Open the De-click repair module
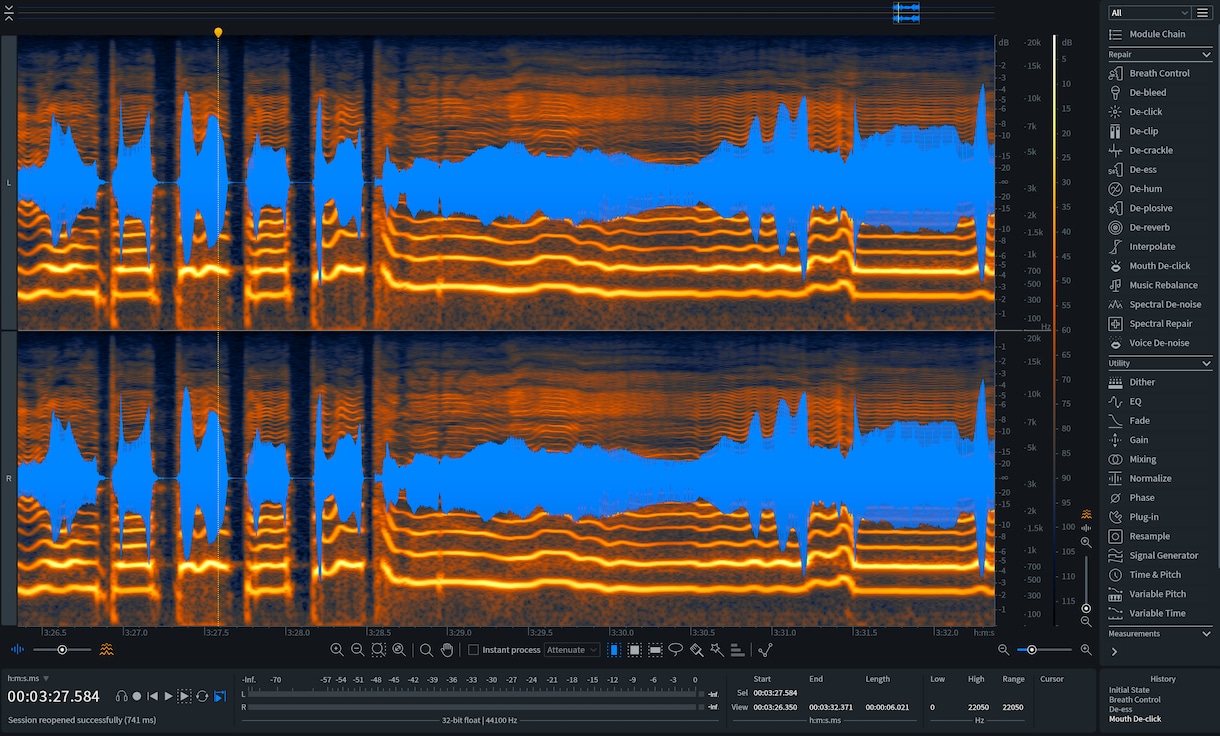Viewport: 1220px width, 736px height. 1145,112
